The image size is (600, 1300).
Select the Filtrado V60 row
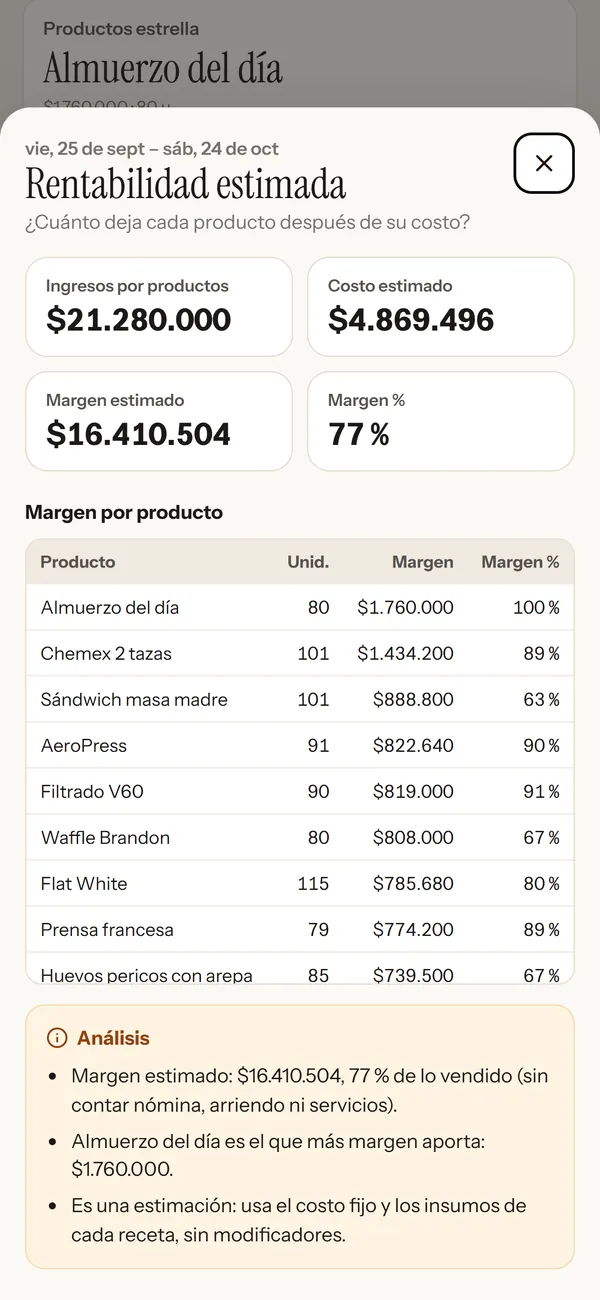pyautogui.click(x=300, y=792)
